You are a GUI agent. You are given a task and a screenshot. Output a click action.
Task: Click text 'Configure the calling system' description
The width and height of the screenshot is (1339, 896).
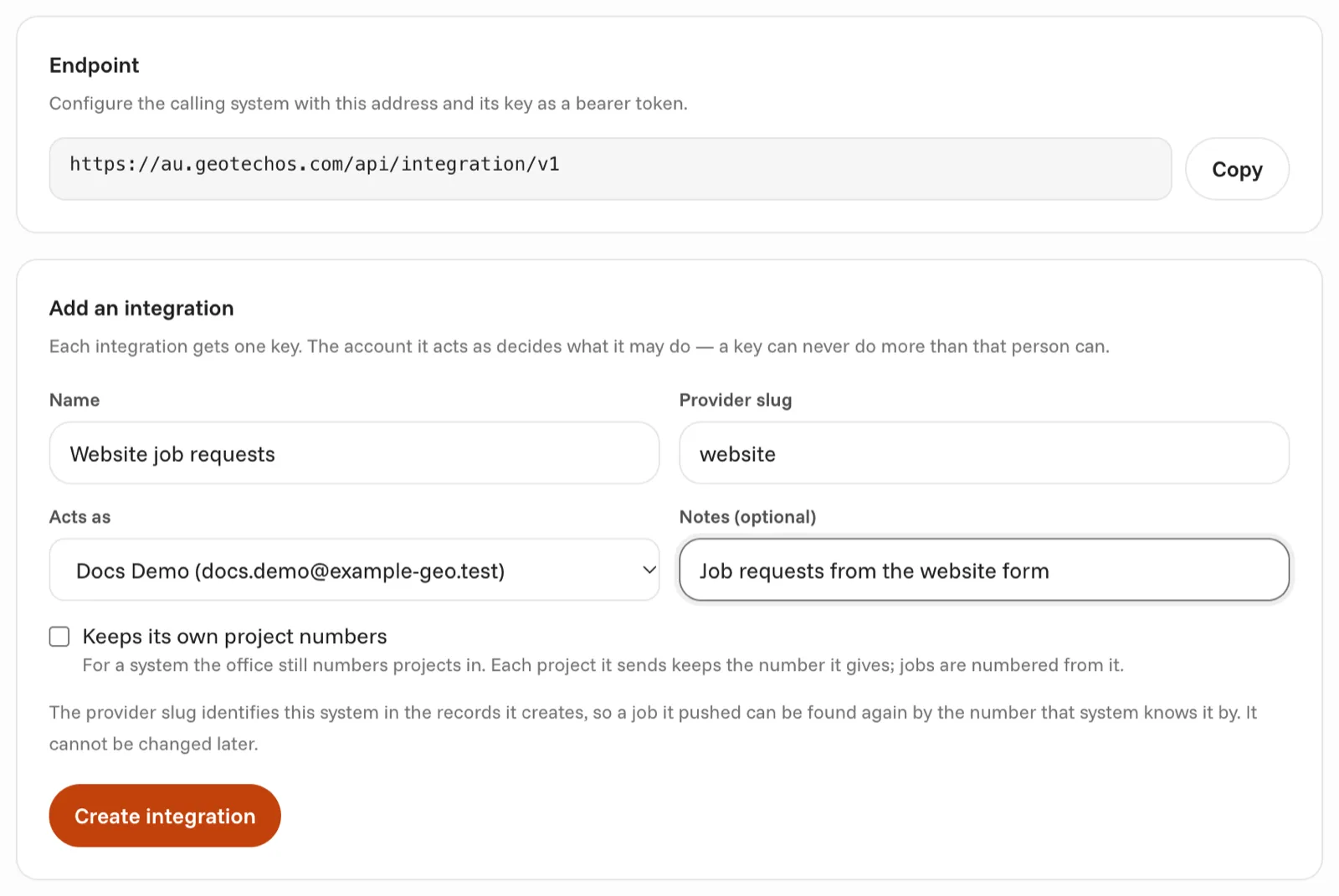[x=368, y=104]
